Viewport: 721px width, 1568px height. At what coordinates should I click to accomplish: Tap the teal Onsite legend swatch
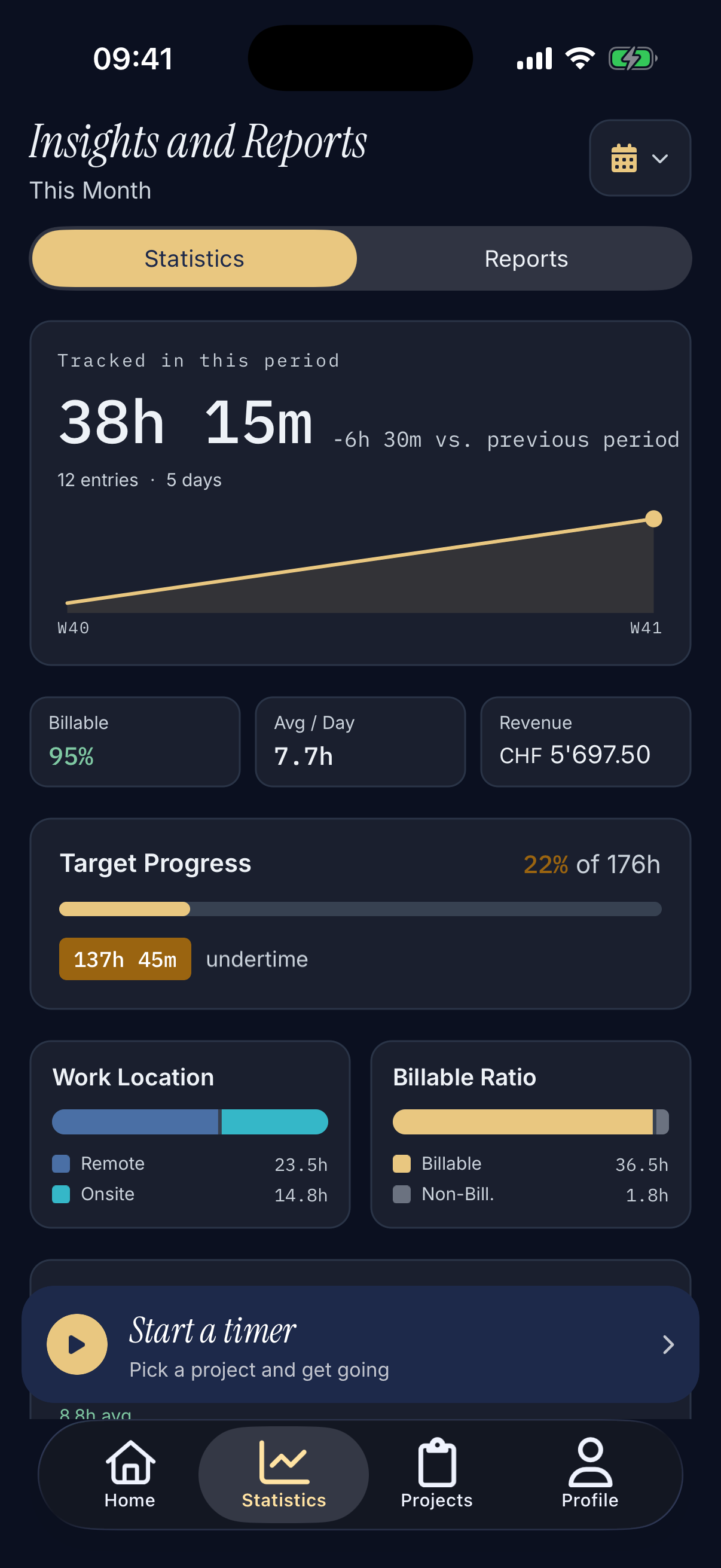point(61,1194)
